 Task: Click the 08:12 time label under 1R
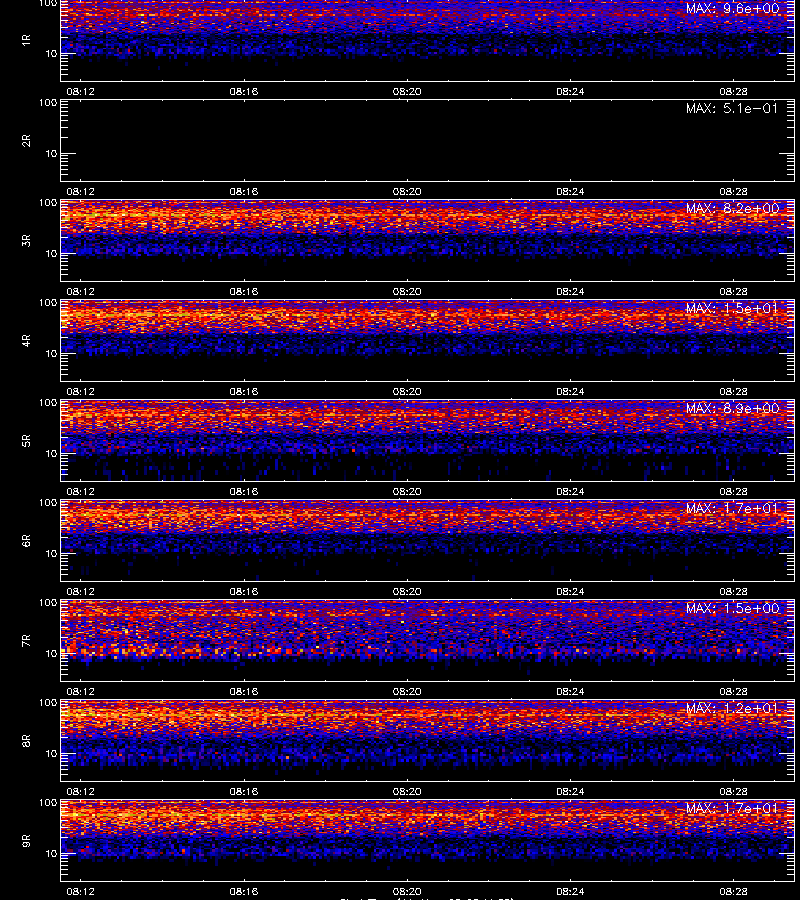point(80,91)
